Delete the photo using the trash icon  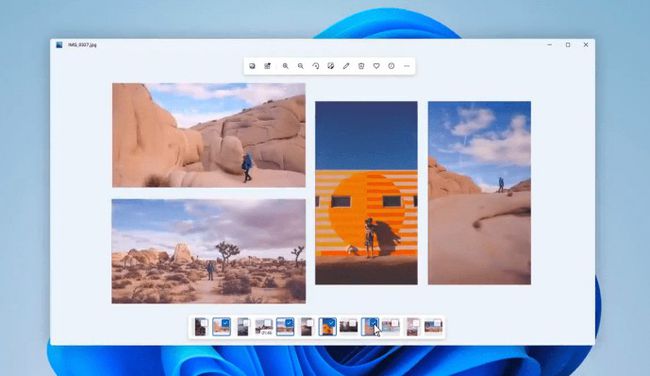click(361, 66)
